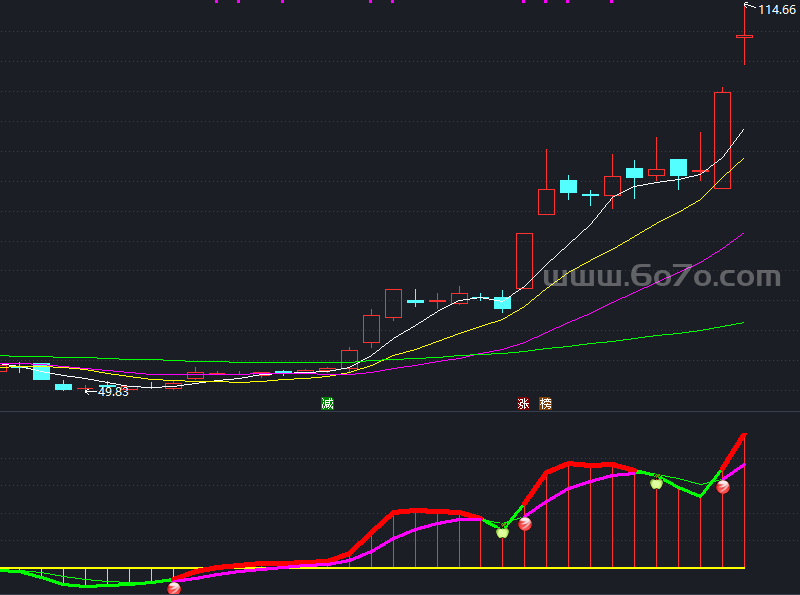Click the red ball signal below the 涨 marker
The image size is (800, 595).
525,523
